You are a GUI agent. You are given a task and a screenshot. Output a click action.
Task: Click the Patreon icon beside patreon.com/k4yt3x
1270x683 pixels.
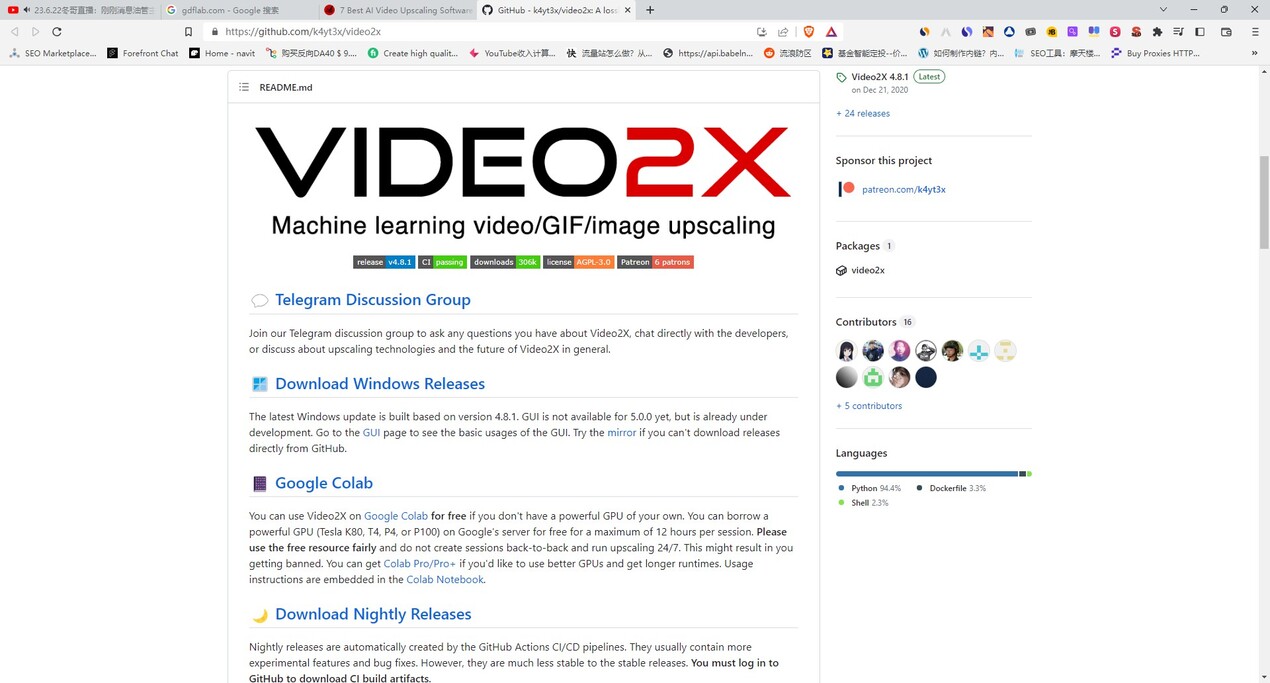coord(845,188)
